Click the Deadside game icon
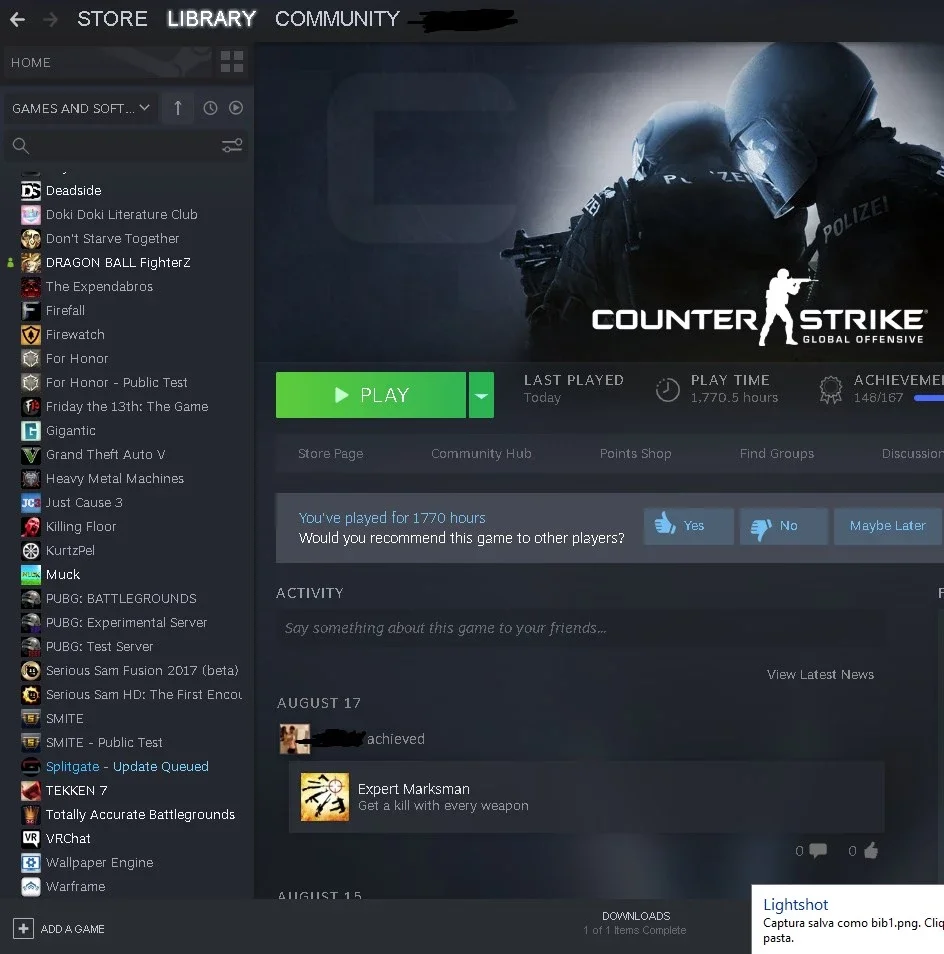Image resolution: width=944 pixels, height=954 pixels. pos(31,191)
